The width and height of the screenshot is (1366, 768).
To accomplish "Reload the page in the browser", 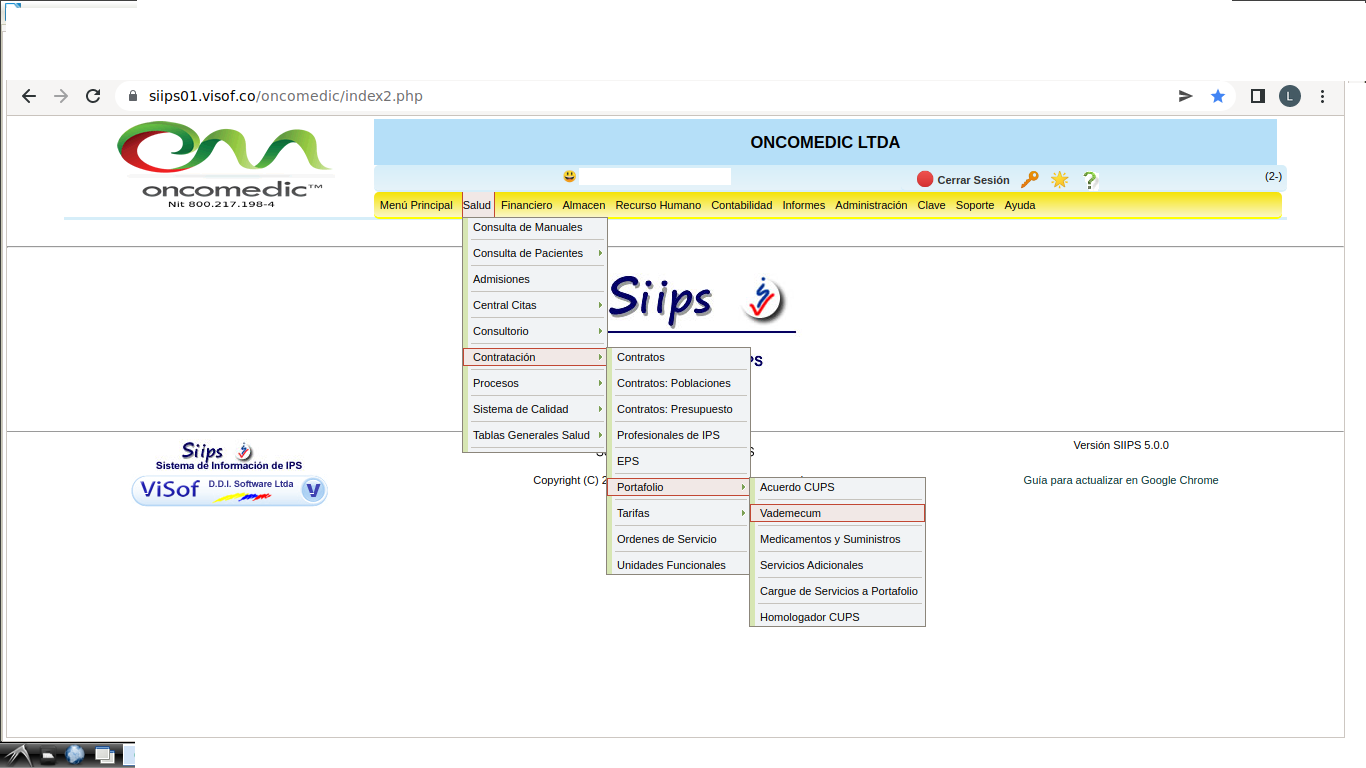I will click(93, 96).
